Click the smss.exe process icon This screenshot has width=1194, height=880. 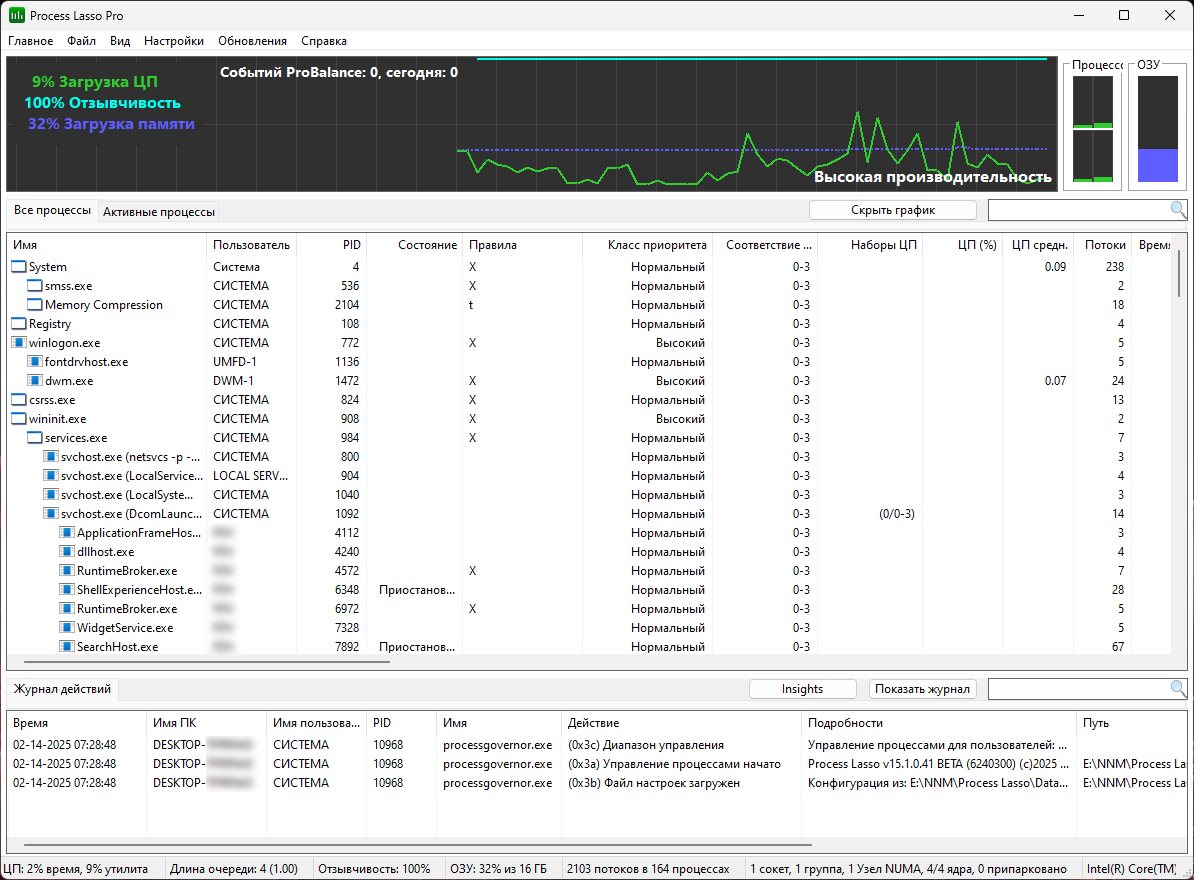coord(35,285)
